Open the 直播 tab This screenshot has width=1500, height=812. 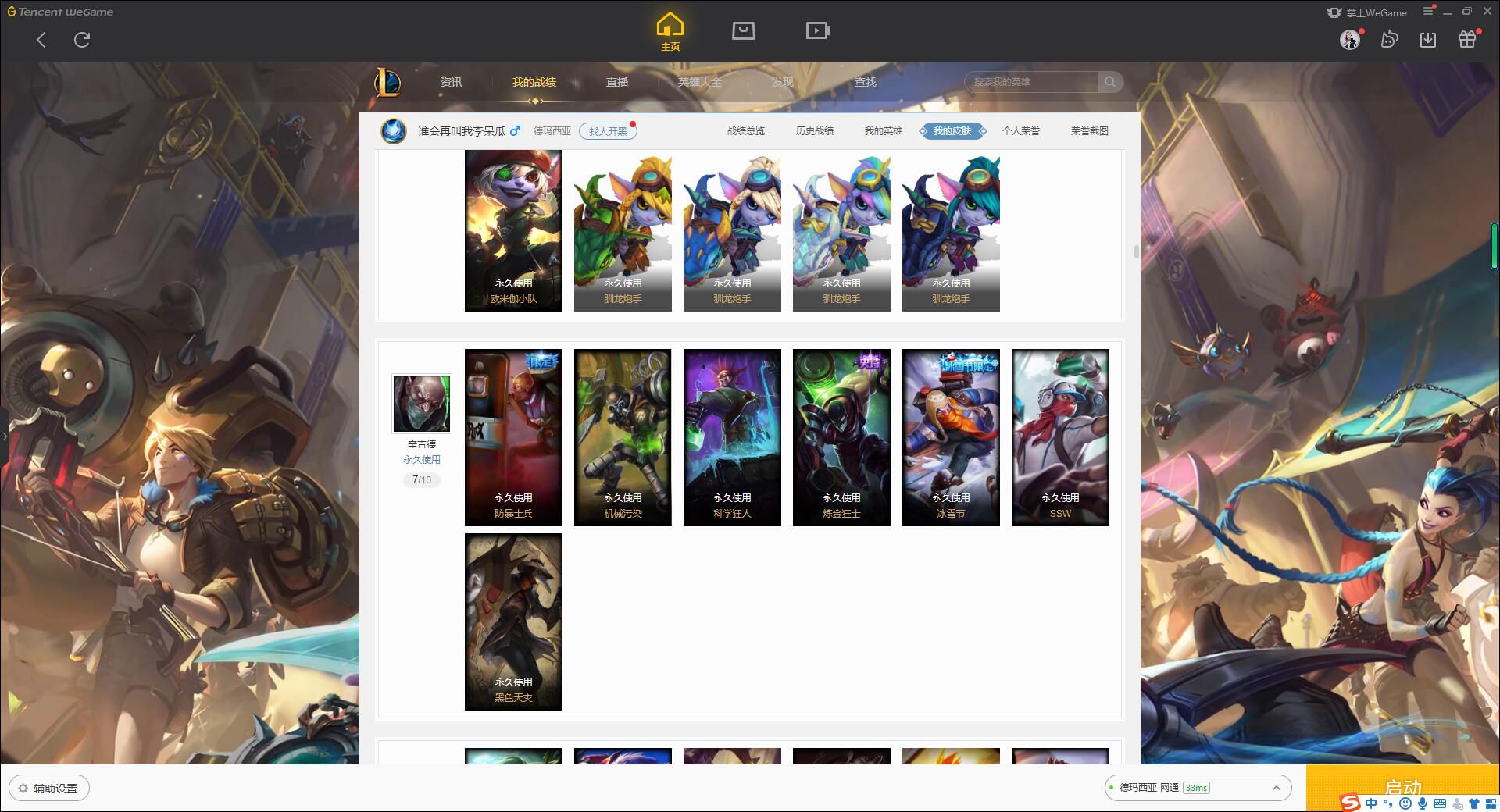click(617, 82)
